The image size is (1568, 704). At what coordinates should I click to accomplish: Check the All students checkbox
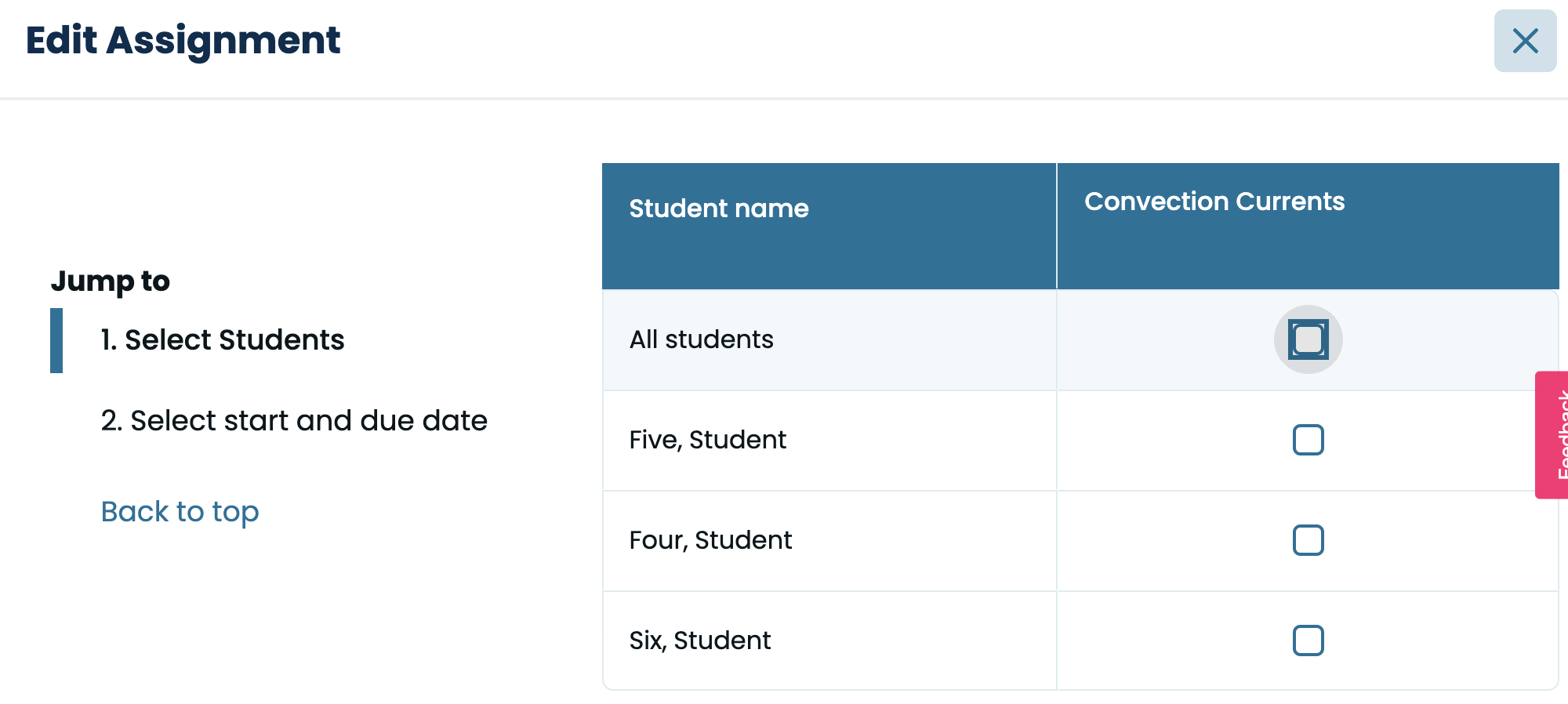click(x=1308, y=339)
